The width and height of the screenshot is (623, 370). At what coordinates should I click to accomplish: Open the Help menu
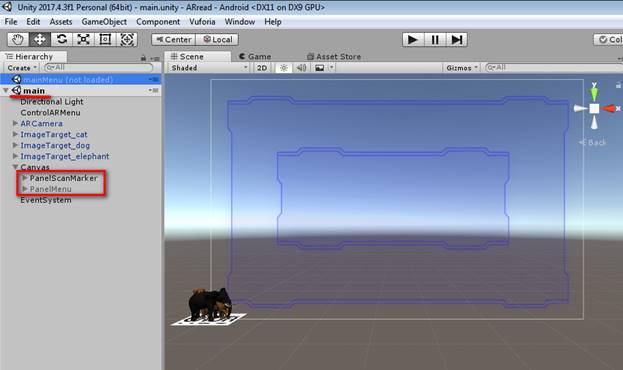(x=273, y=22)
